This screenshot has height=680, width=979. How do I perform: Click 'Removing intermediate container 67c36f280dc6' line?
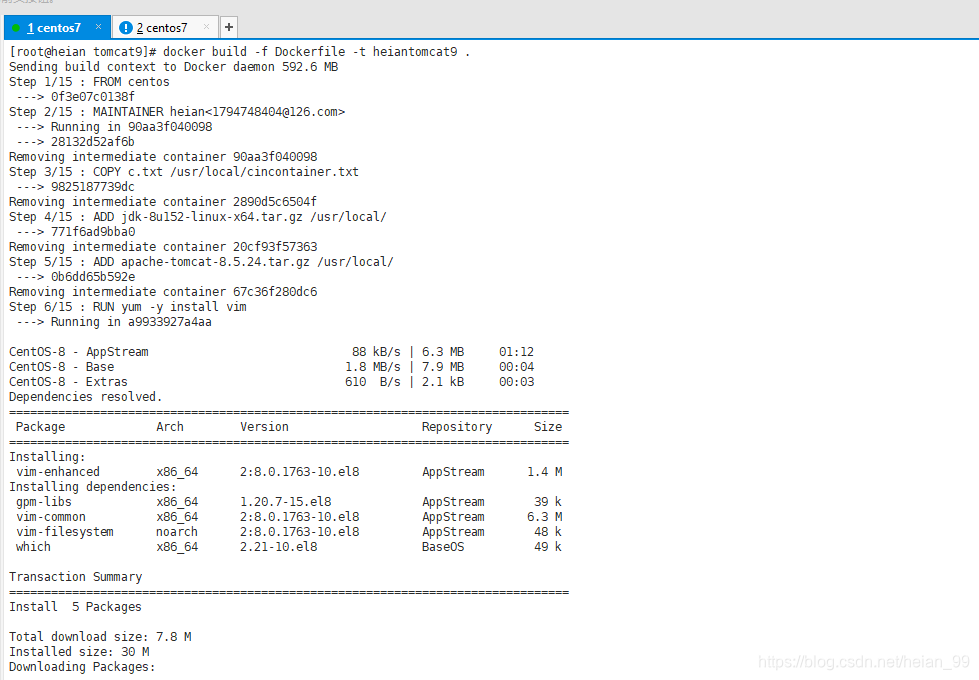[x=163, y=292]
